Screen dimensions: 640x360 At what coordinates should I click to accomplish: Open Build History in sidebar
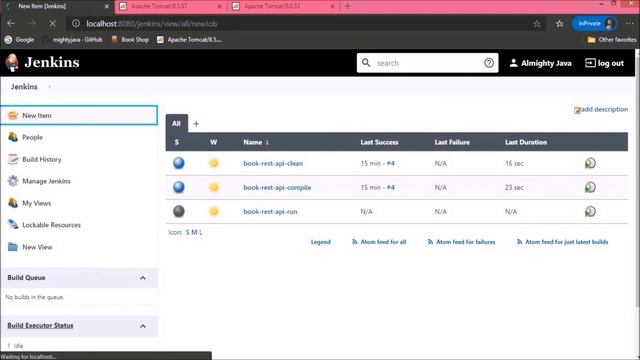point(42,160)
